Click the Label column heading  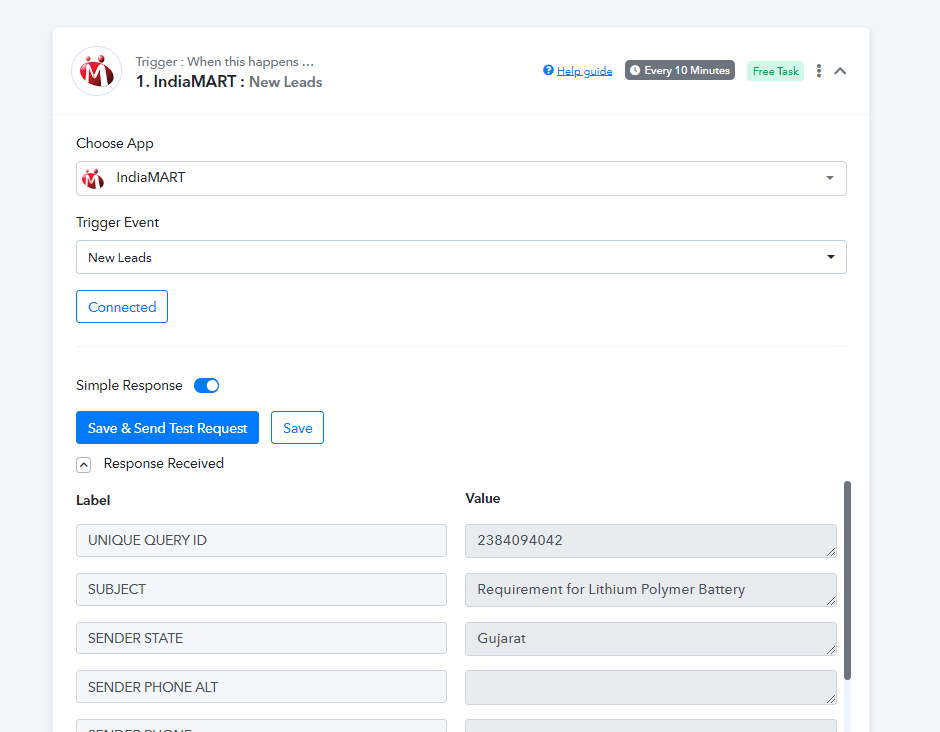(x=93, y=501)
